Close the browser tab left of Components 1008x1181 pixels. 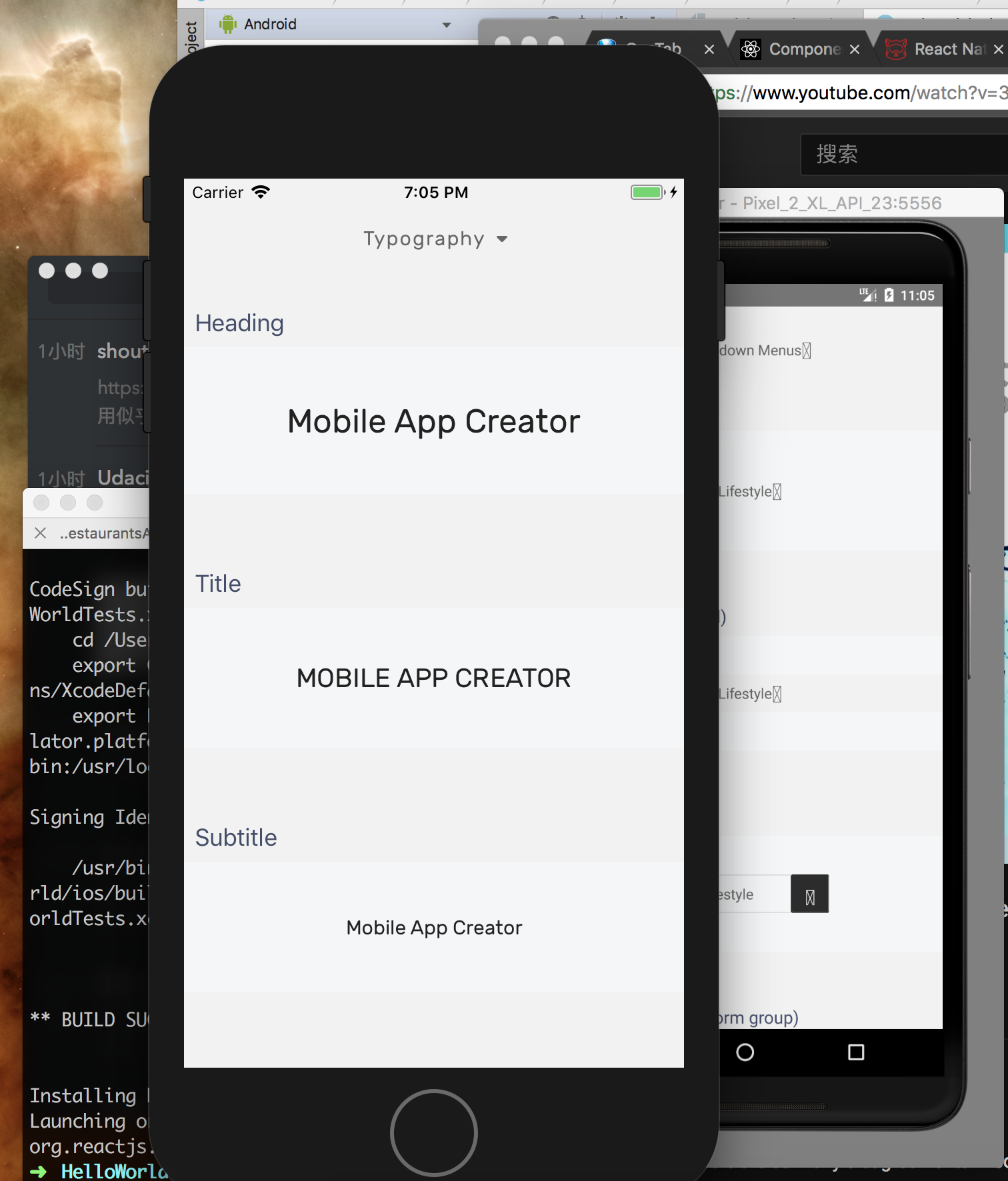[709, 49]
